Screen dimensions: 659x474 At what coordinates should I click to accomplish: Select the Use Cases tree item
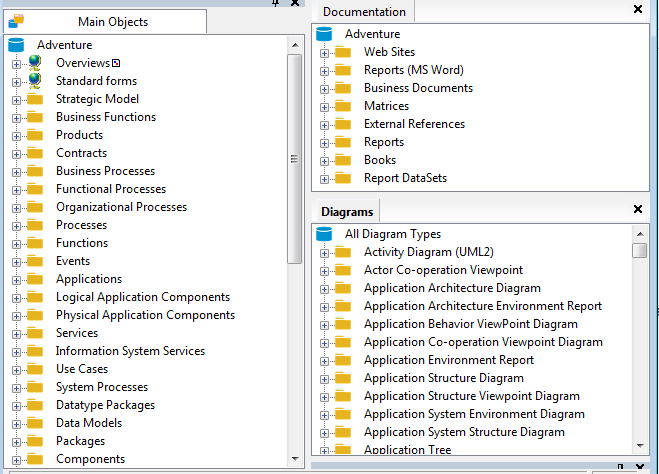tap(82, 369)
